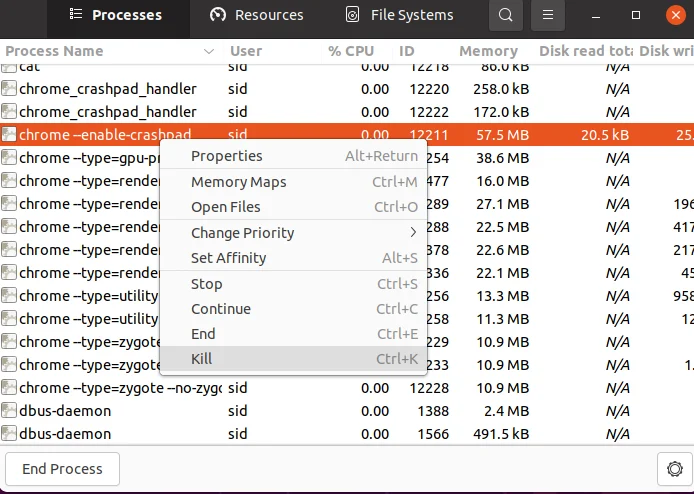This screenshot has height=494, width=694.
Task: Choose Properties from the context menu
Action: (293, 156)
